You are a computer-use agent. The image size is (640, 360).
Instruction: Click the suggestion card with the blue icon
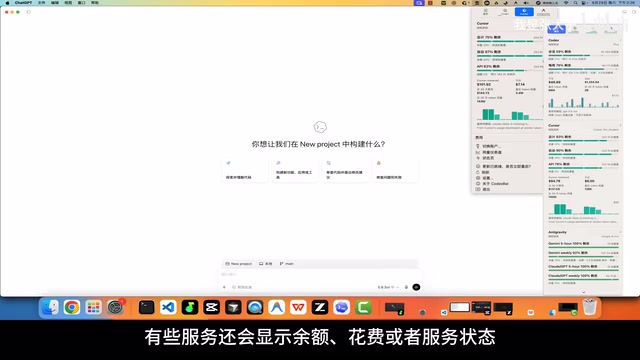click(244, 170)
